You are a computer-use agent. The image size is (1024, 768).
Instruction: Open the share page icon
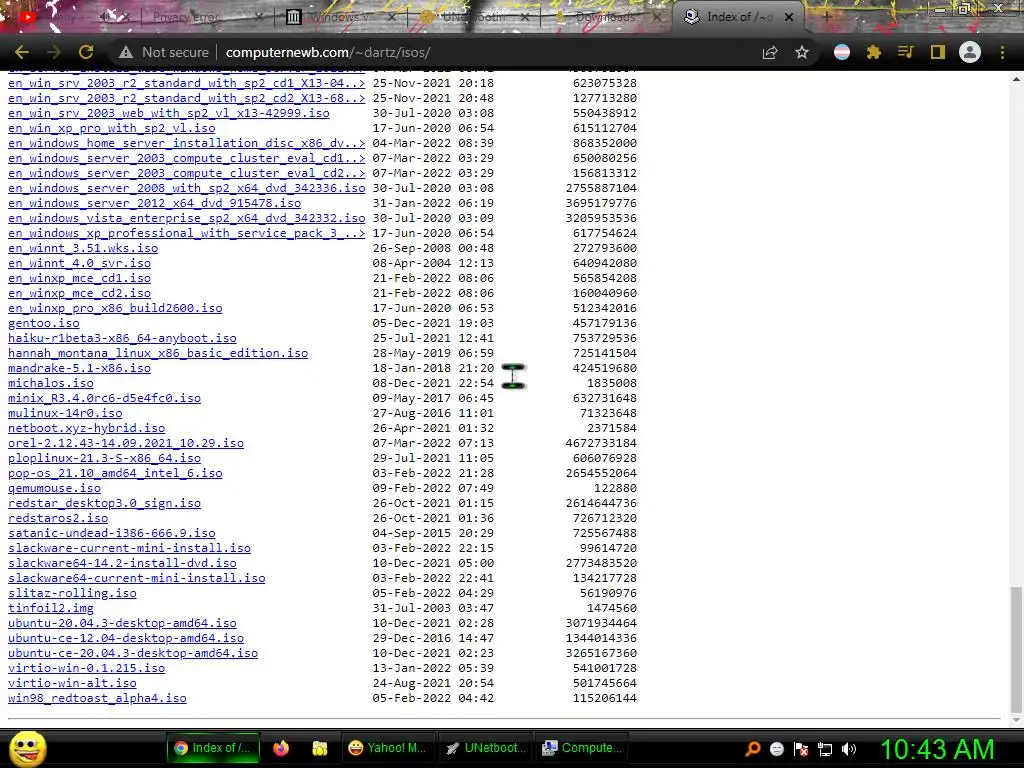point(770,52)
